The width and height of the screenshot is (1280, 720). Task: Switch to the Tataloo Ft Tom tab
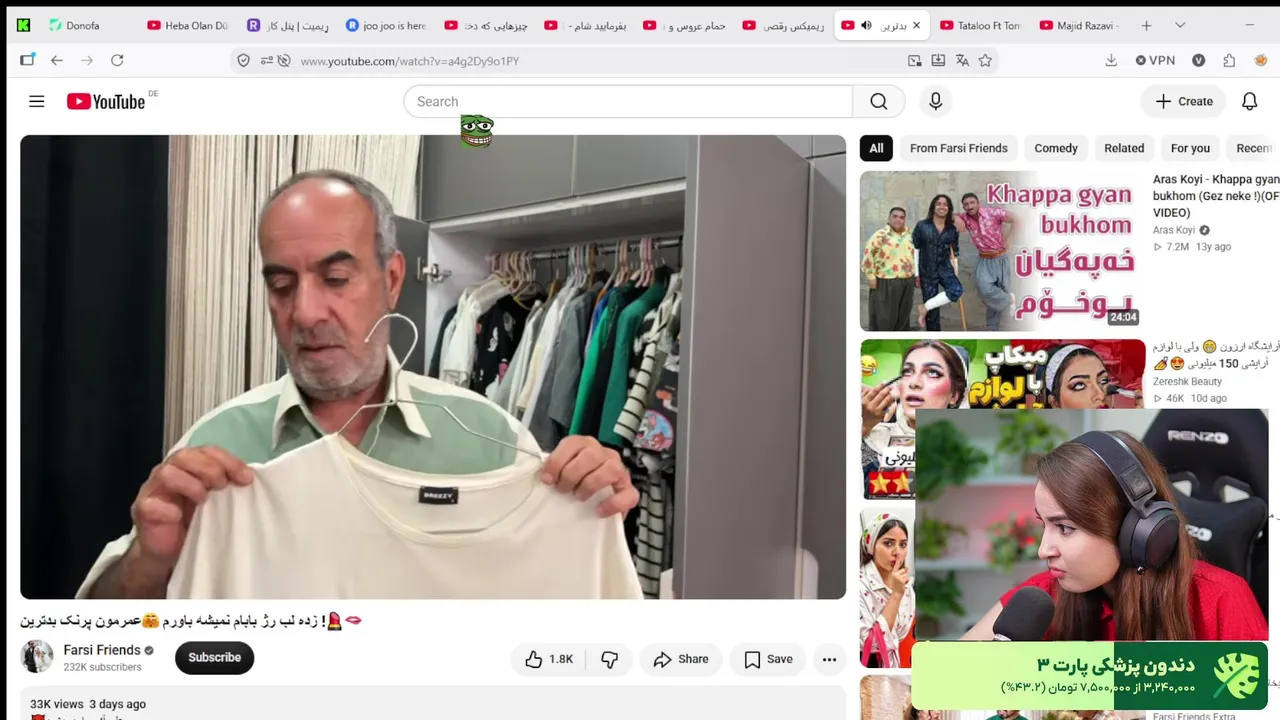pos(980,25)
